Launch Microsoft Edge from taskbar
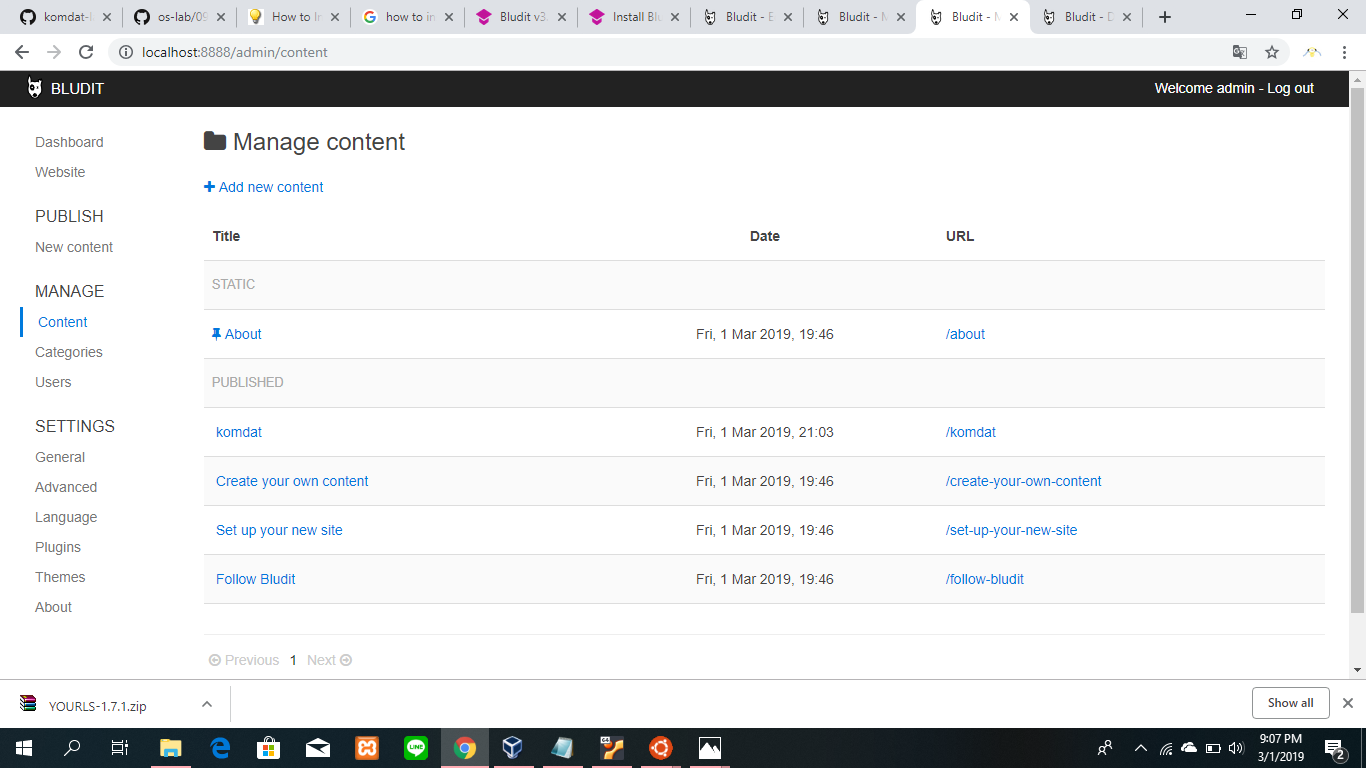 tap(220, 747)
